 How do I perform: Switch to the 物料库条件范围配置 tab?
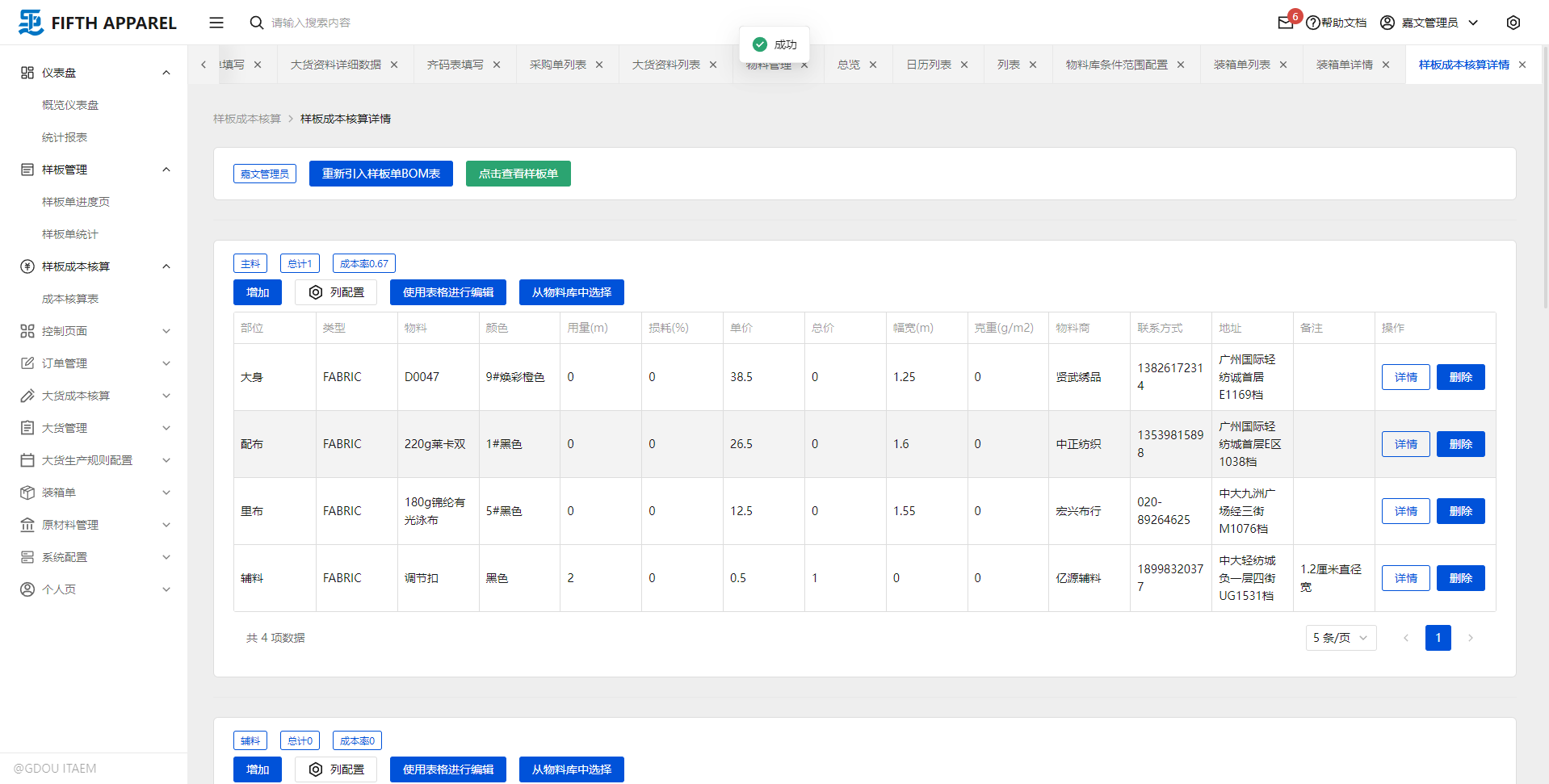click(x=1117, y=65)
